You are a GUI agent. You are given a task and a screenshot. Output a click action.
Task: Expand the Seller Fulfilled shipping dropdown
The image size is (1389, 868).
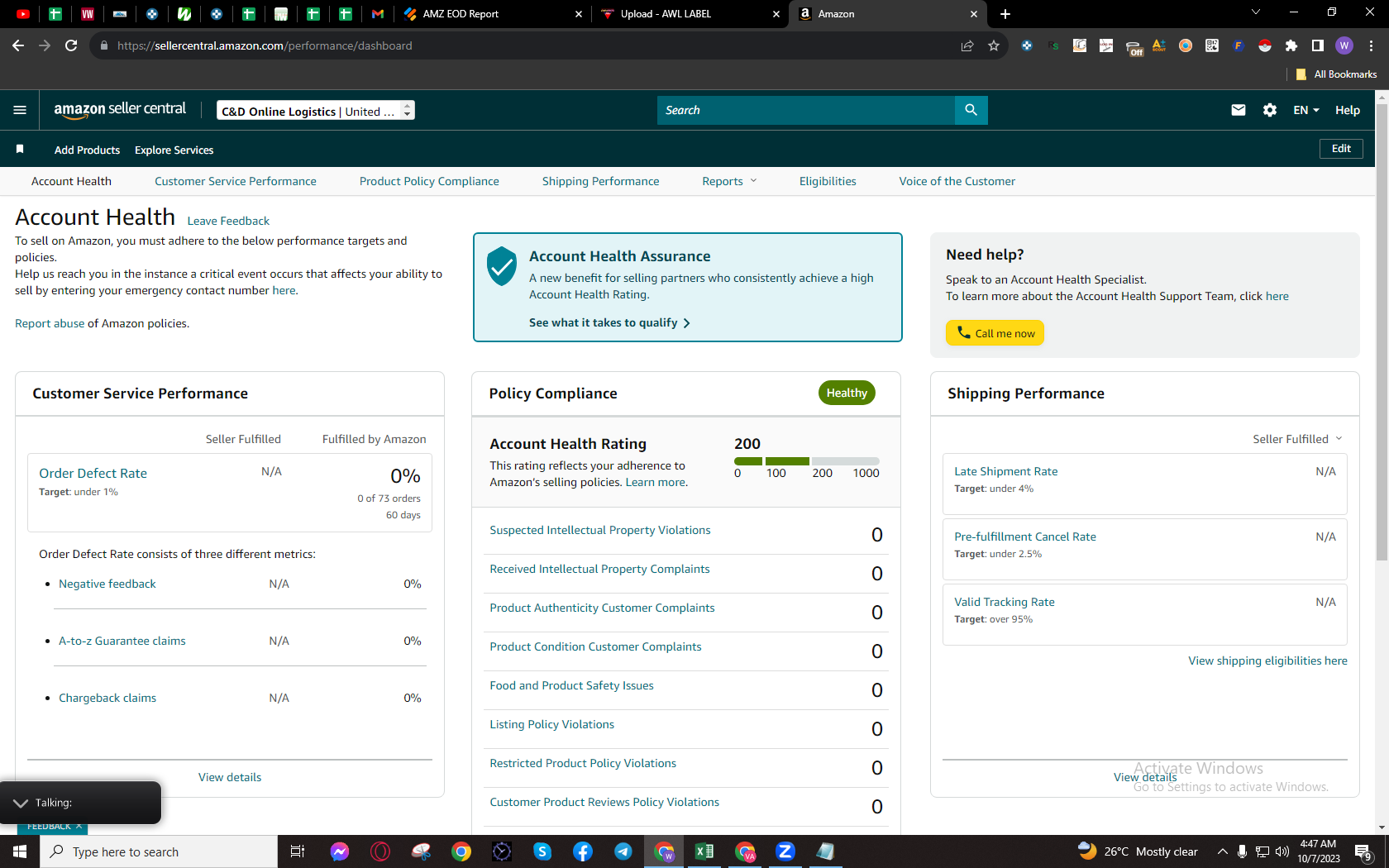(x=1297, y=439)
